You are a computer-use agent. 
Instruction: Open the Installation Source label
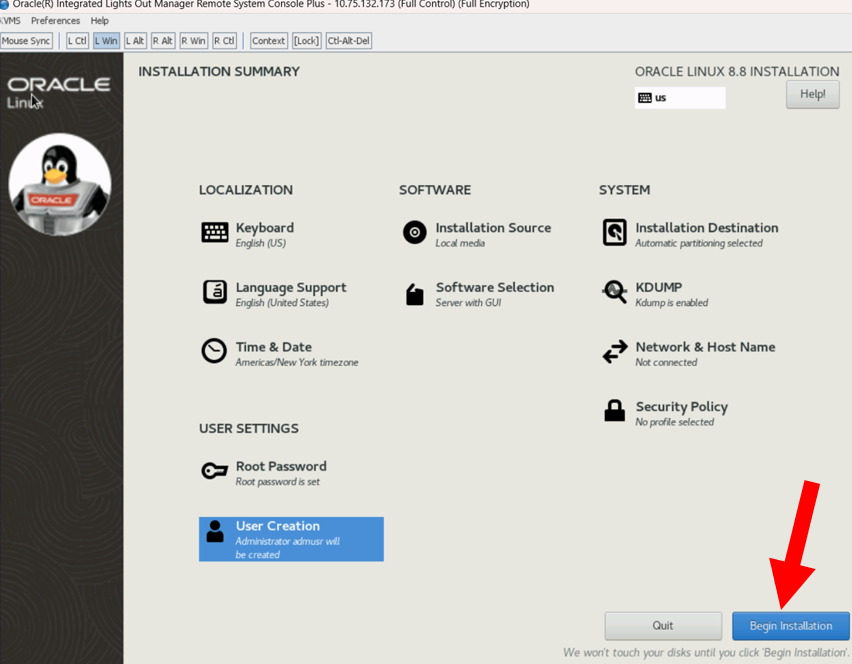point(493,228)
